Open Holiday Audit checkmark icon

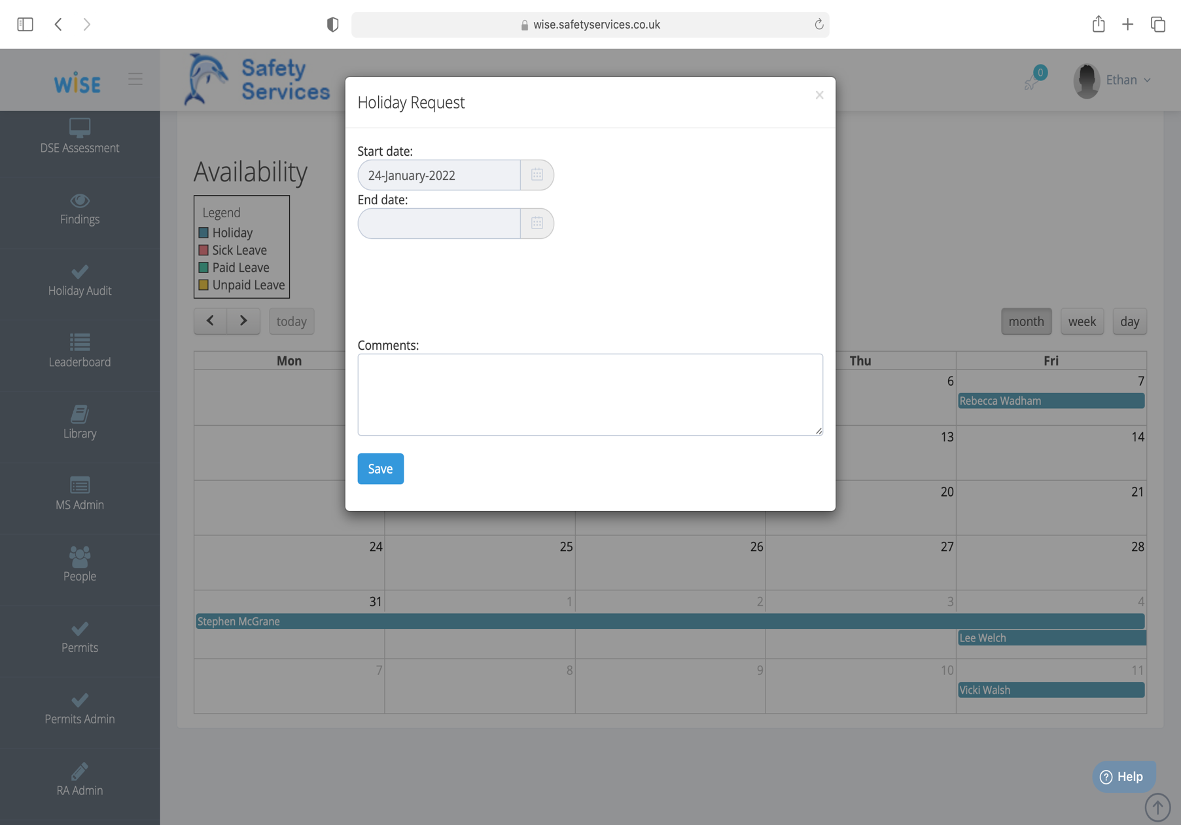coord(80,271)
